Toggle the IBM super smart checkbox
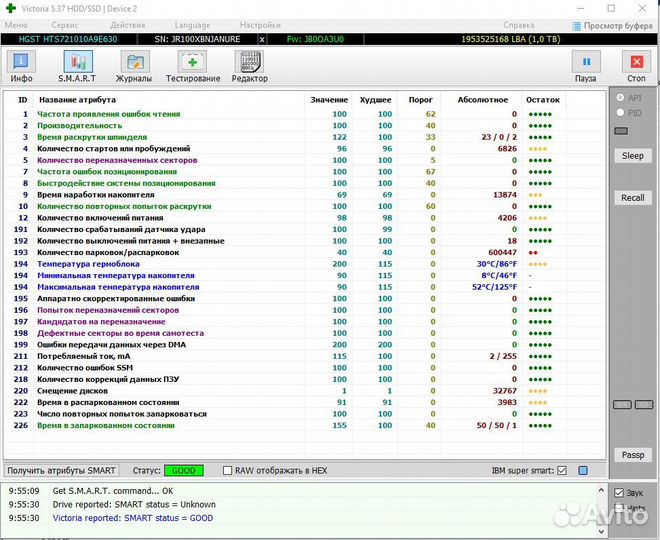This screenshot has height=540, width=660. pyautogui.click(x=562, y=470)
